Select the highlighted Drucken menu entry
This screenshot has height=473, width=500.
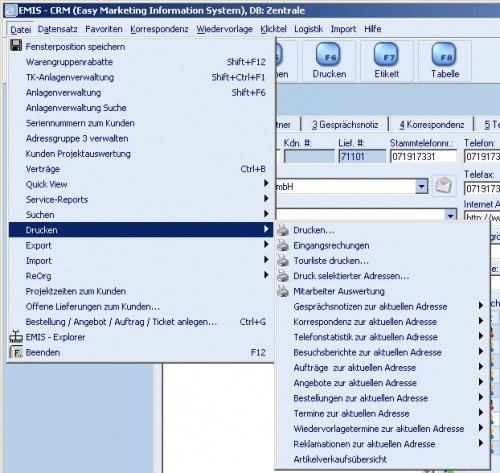click(x=141, y=230)
